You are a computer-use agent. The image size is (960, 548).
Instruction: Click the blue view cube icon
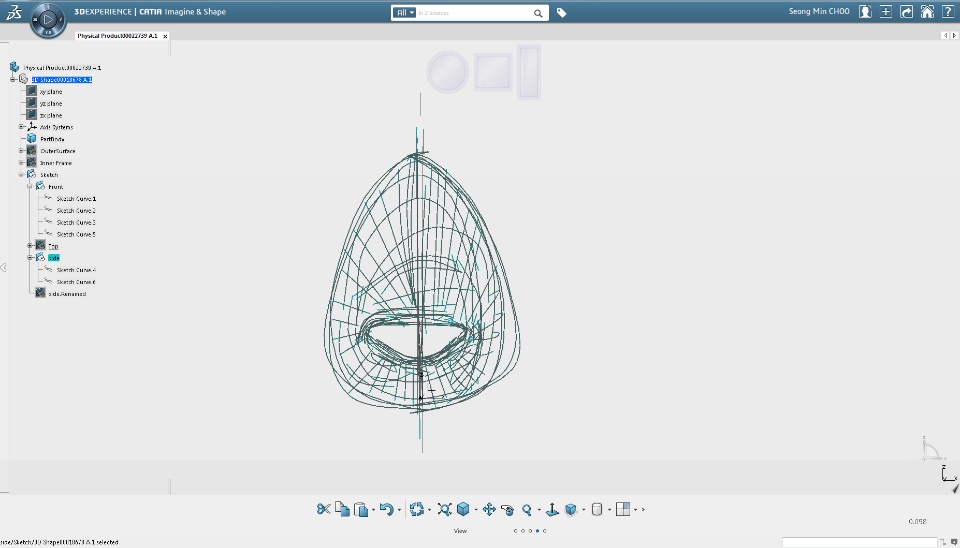point(463,509)
